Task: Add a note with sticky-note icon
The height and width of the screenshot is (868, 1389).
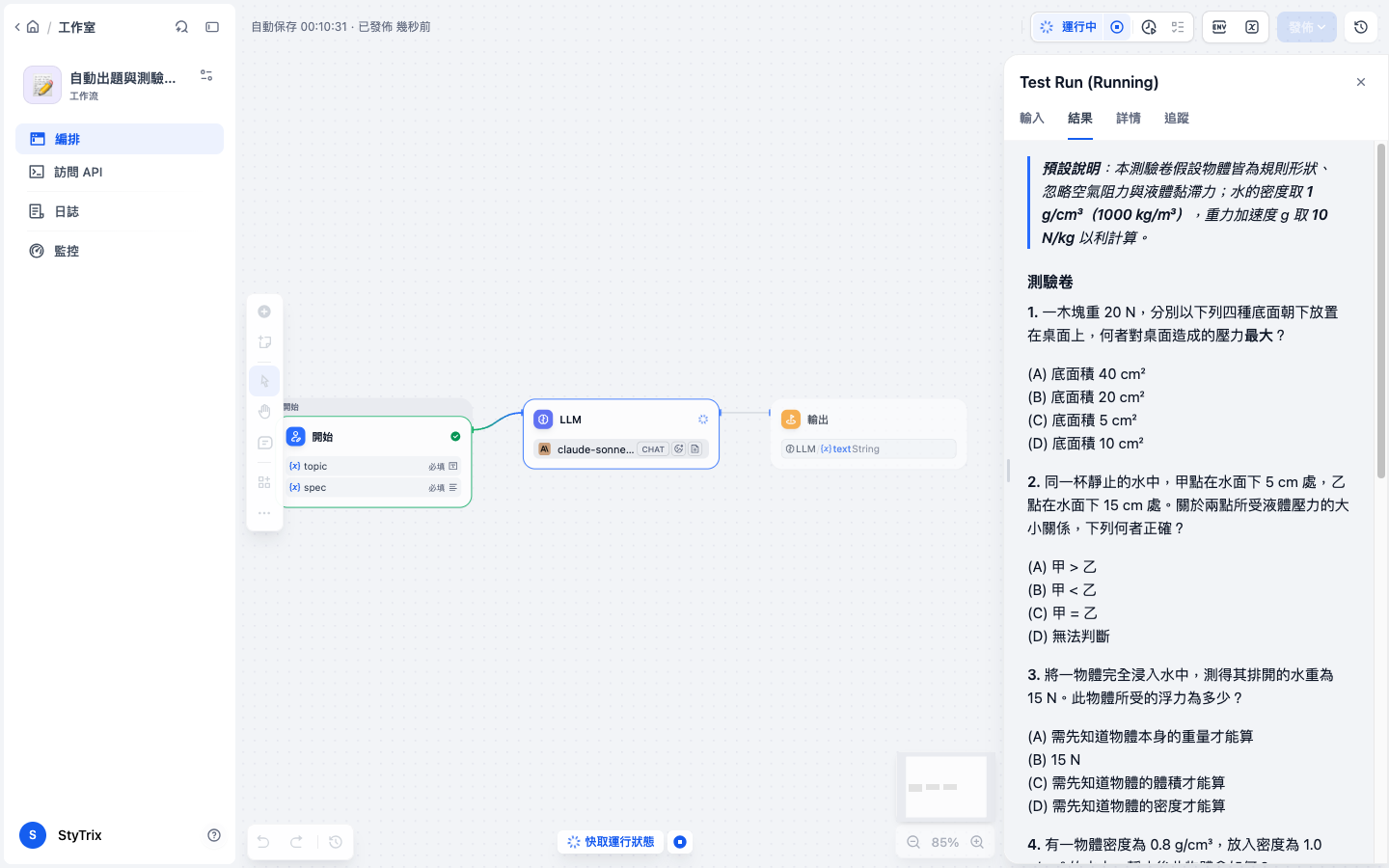Action: 264,342
